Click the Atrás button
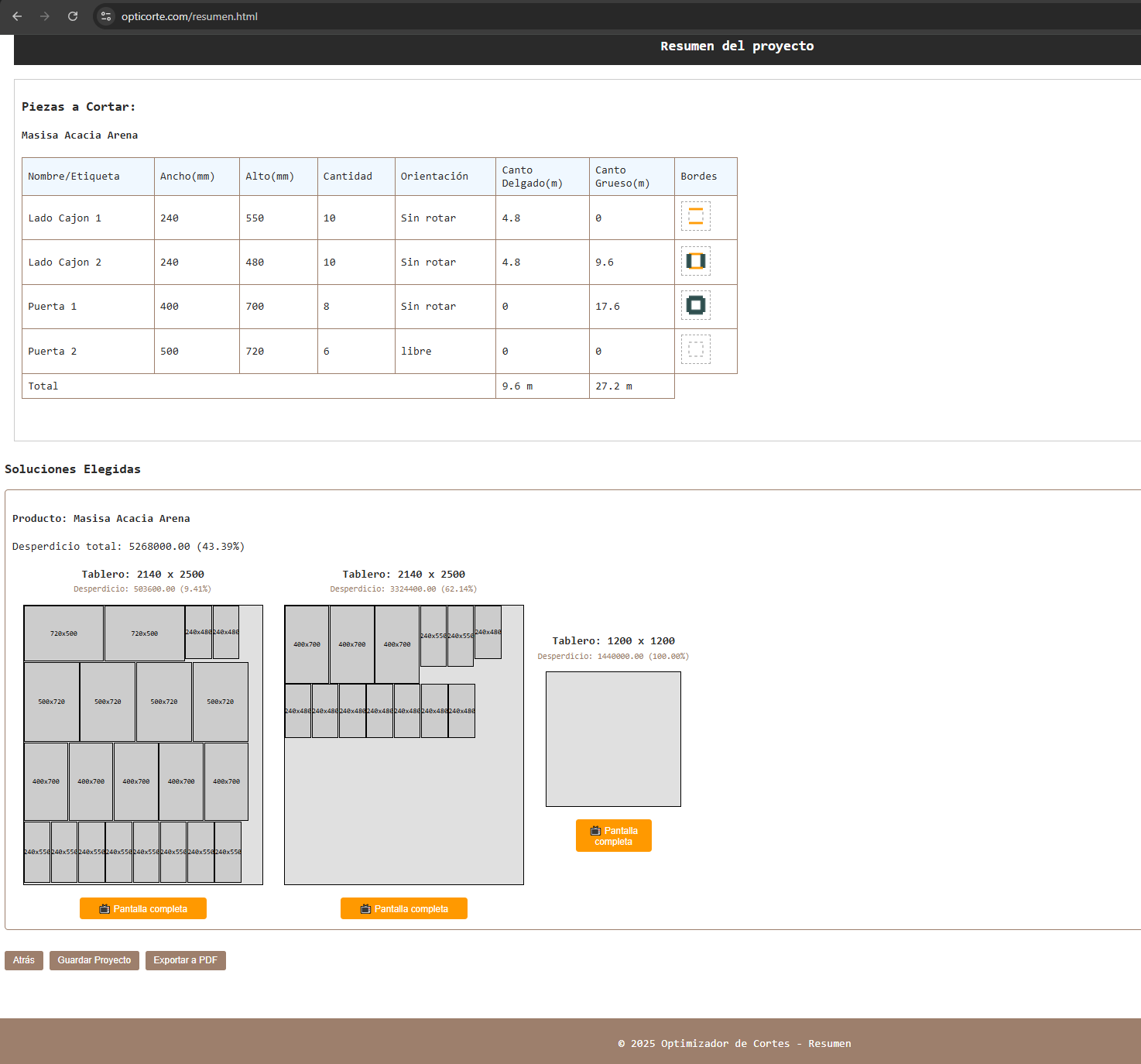 24,960
